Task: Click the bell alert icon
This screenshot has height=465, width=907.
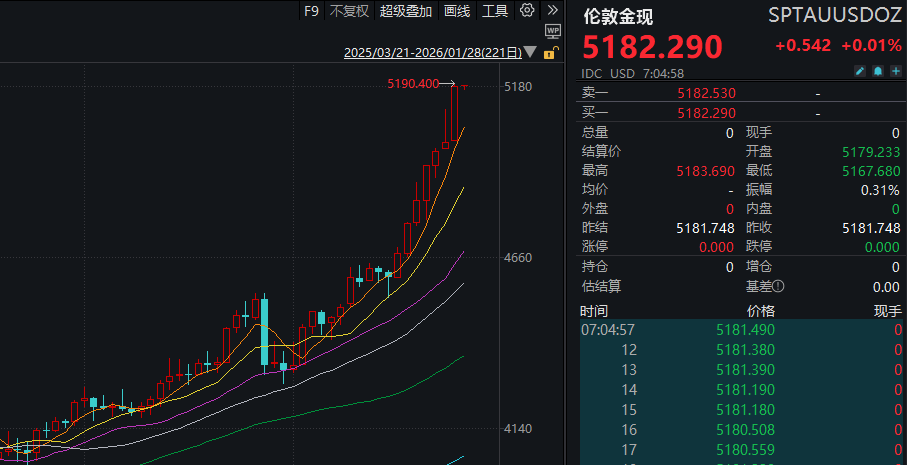Action: (x=877, y=72)
